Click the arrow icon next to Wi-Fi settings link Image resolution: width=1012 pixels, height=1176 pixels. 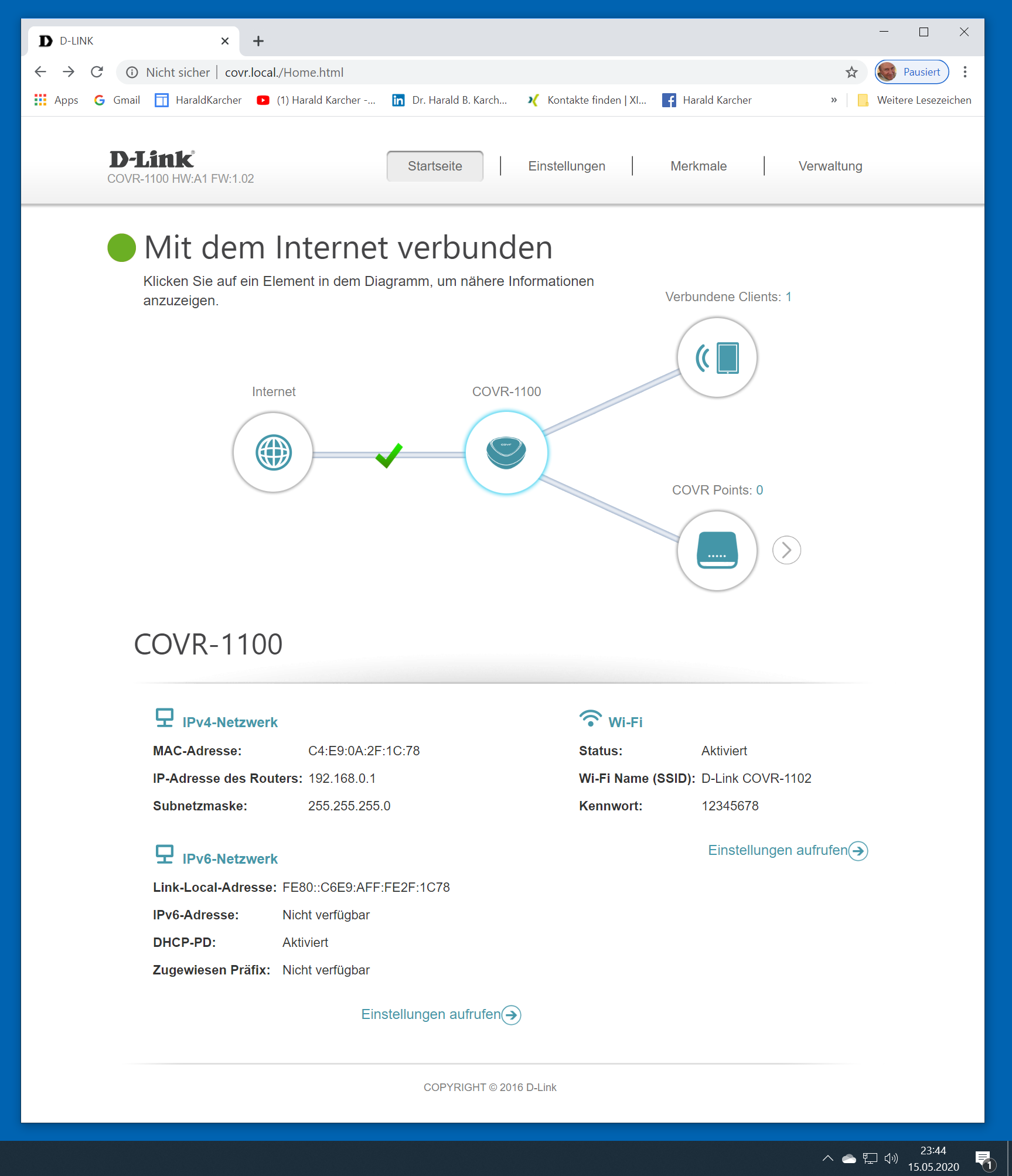click(858, 851)
